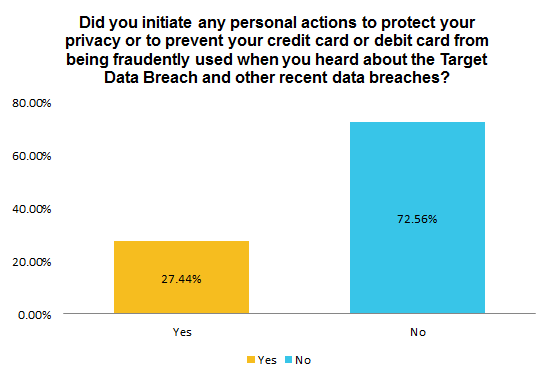Click the blue No bar
The width and height of the screenshot is (554, 382).
(x=417, y=218)
